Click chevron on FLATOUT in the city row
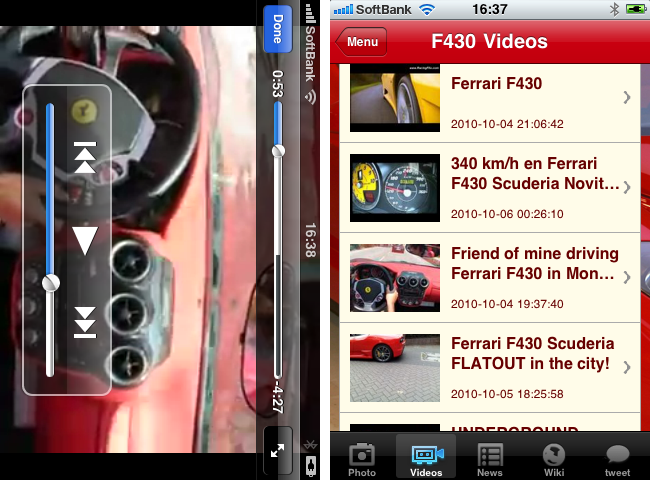The width and height of the screenshot is (650, 480). coord(627,367)
